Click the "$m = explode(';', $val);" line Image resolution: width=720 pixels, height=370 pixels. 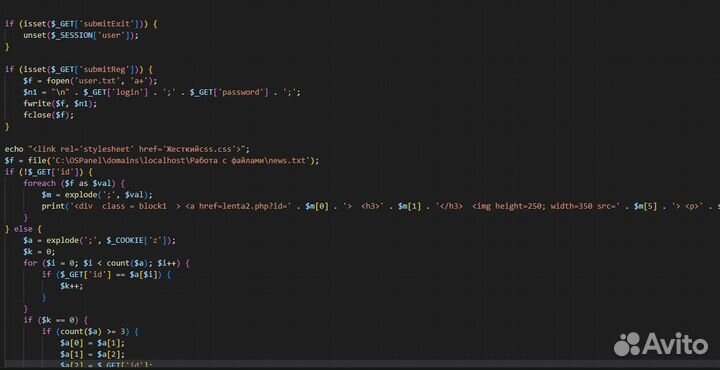pyautogui.click(x=97, y=195)
